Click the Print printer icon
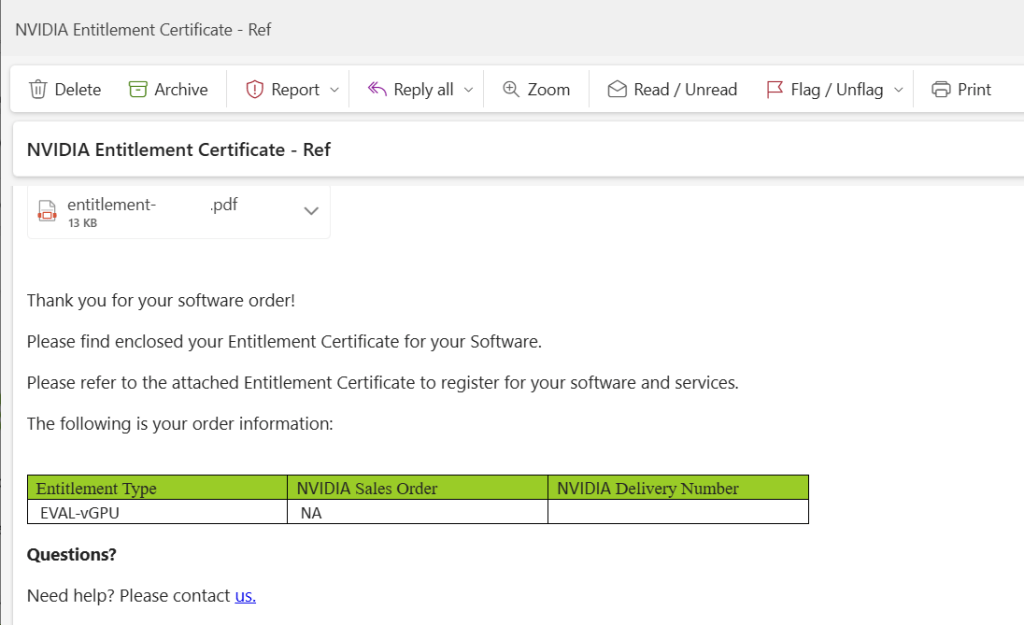 coord(941,89)
